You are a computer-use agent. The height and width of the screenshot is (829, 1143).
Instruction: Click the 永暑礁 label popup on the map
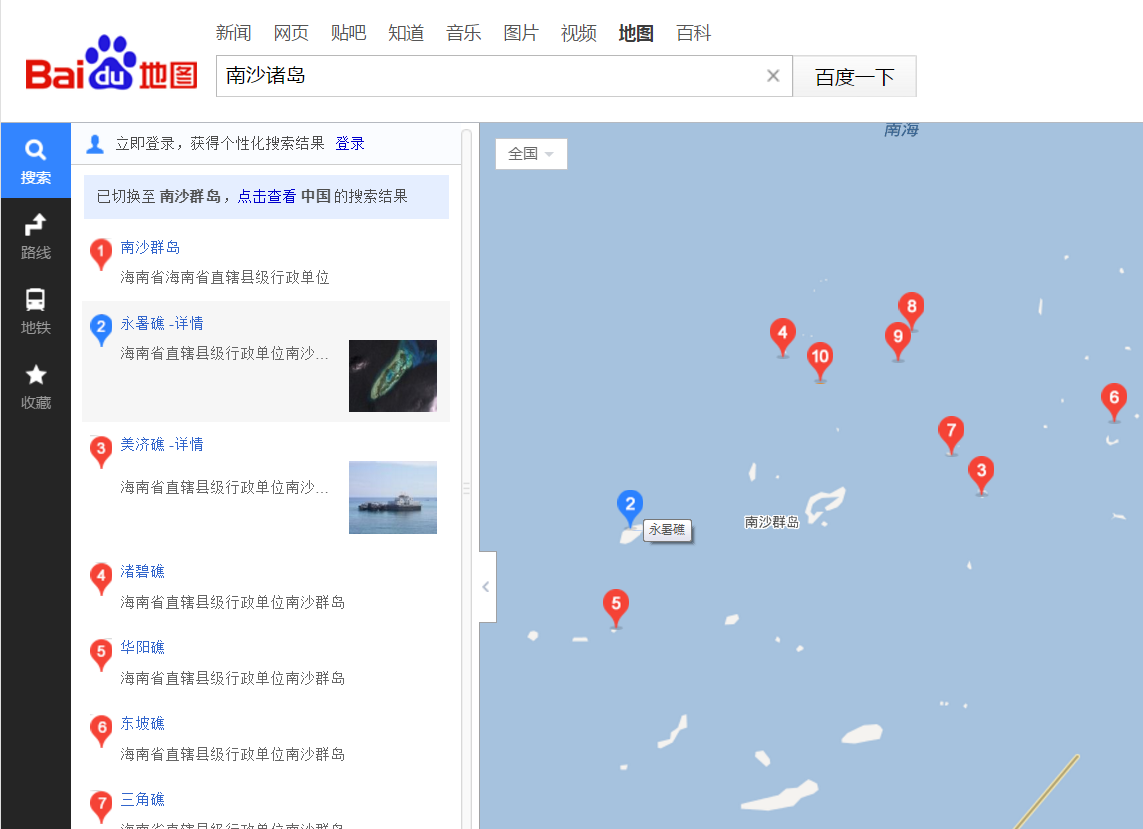tap(667, 530)
